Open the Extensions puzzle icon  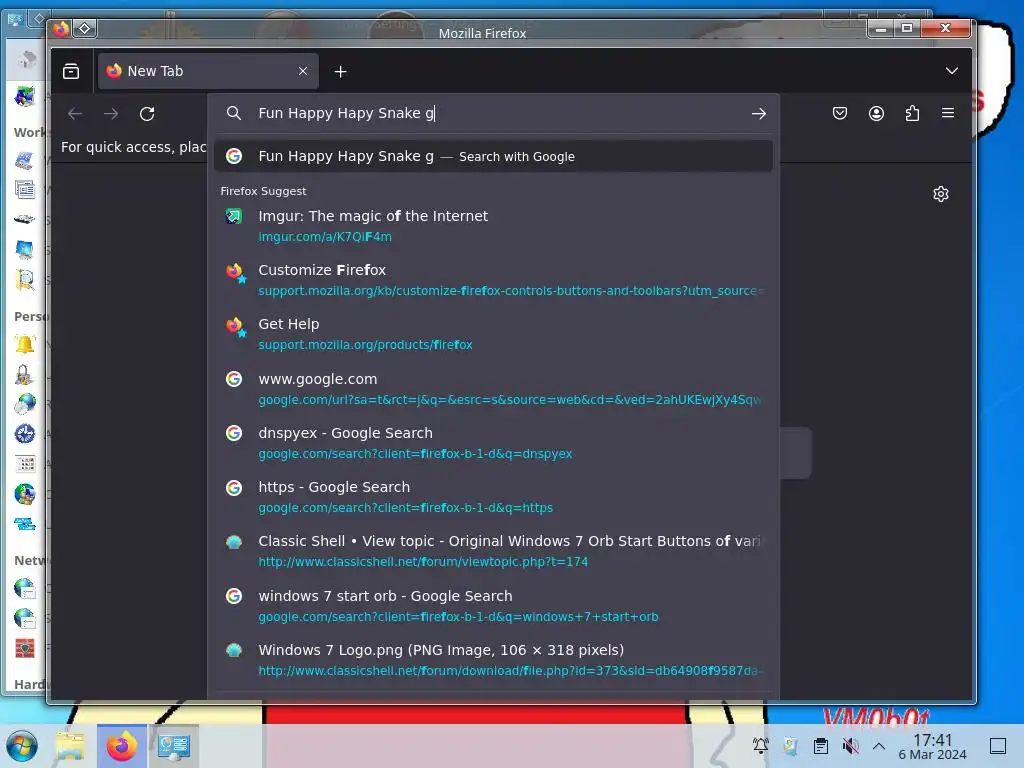click(912, 114)
